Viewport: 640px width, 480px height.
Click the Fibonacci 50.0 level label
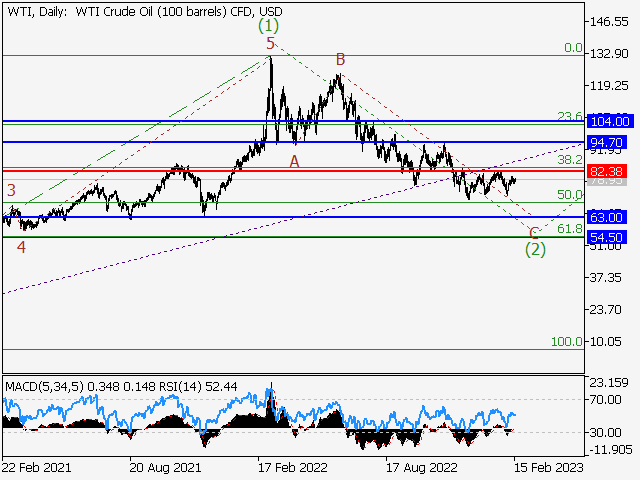[570, 195]
